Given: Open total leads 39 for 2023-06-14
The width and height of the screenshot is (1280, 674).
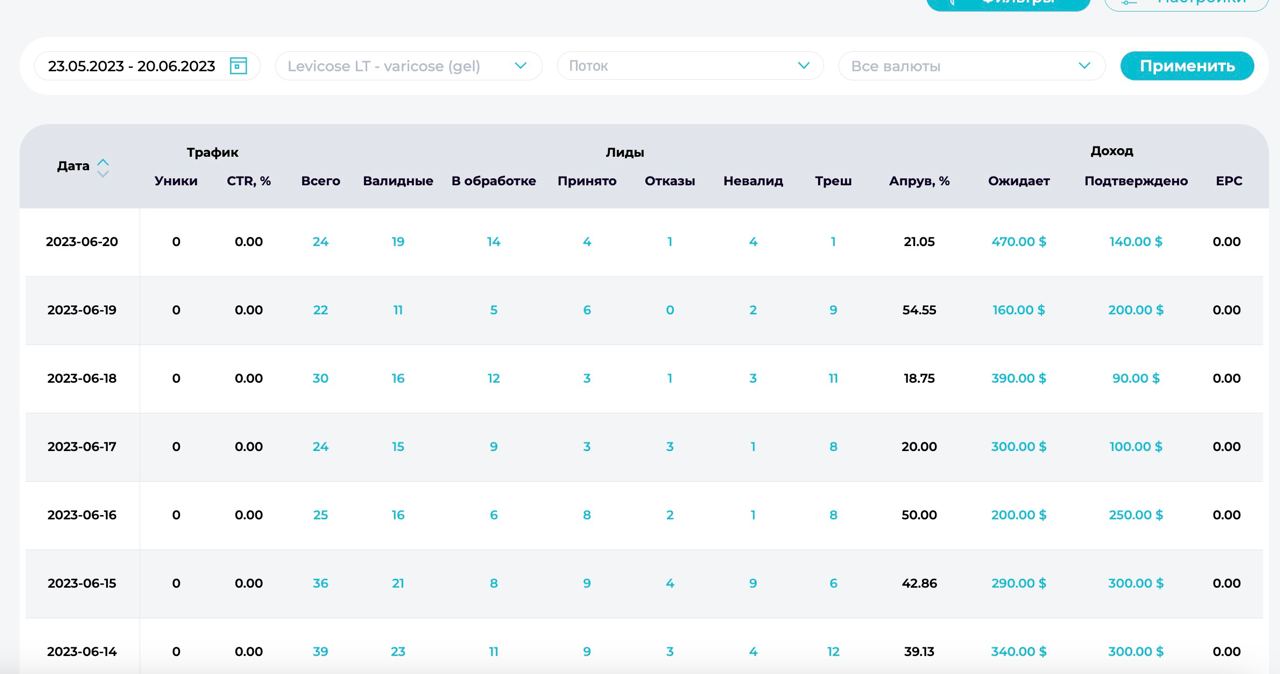Looking at the screenshot, I should click(320, 652).
